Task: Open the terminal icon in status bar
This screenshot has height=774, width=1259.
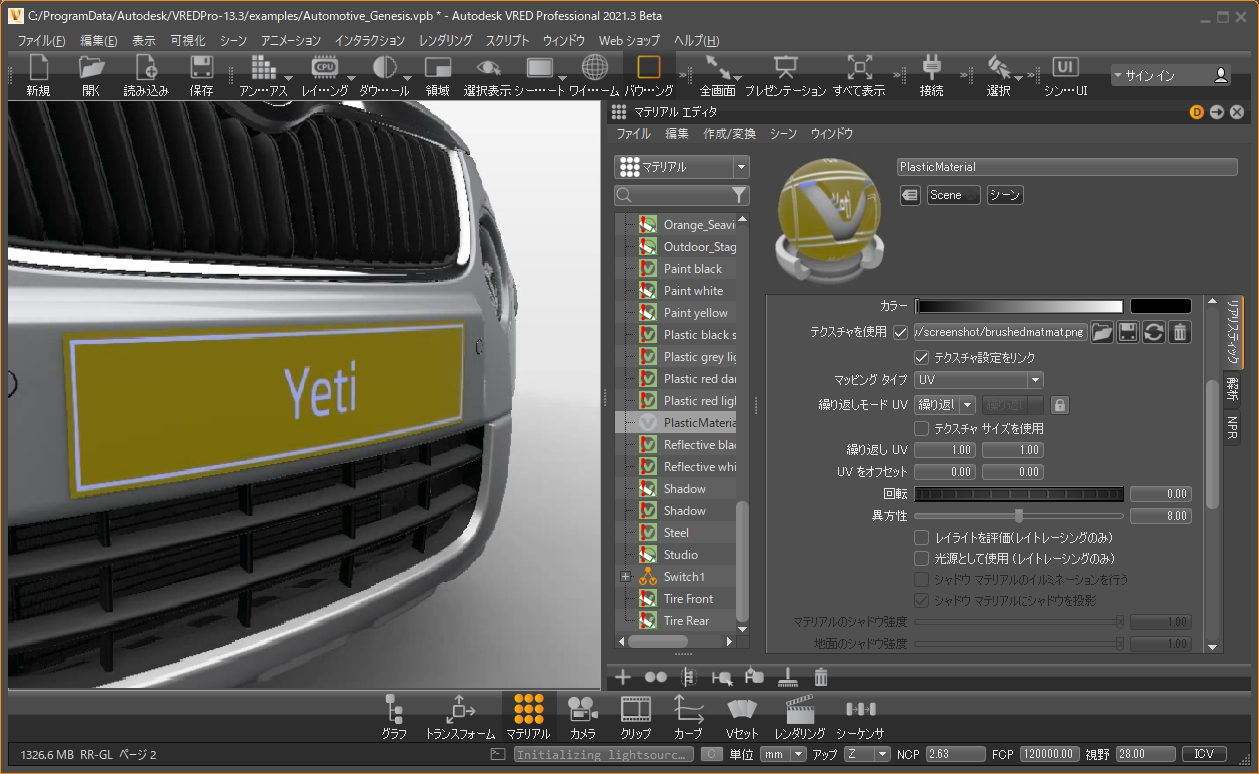Action: click(x=498, y=754)
